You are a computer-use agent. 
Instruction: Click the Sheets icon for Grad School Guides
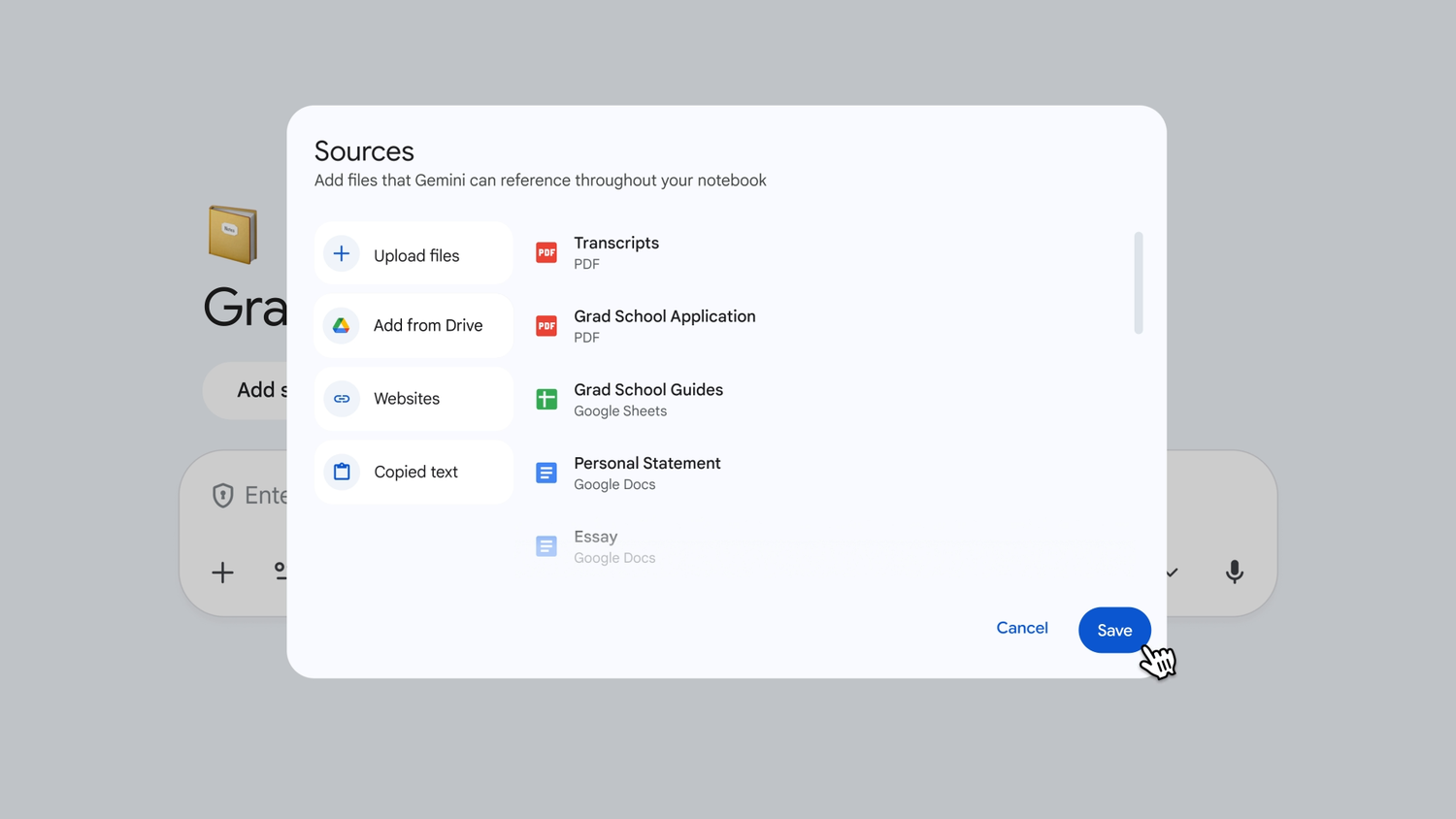point(546,399)
